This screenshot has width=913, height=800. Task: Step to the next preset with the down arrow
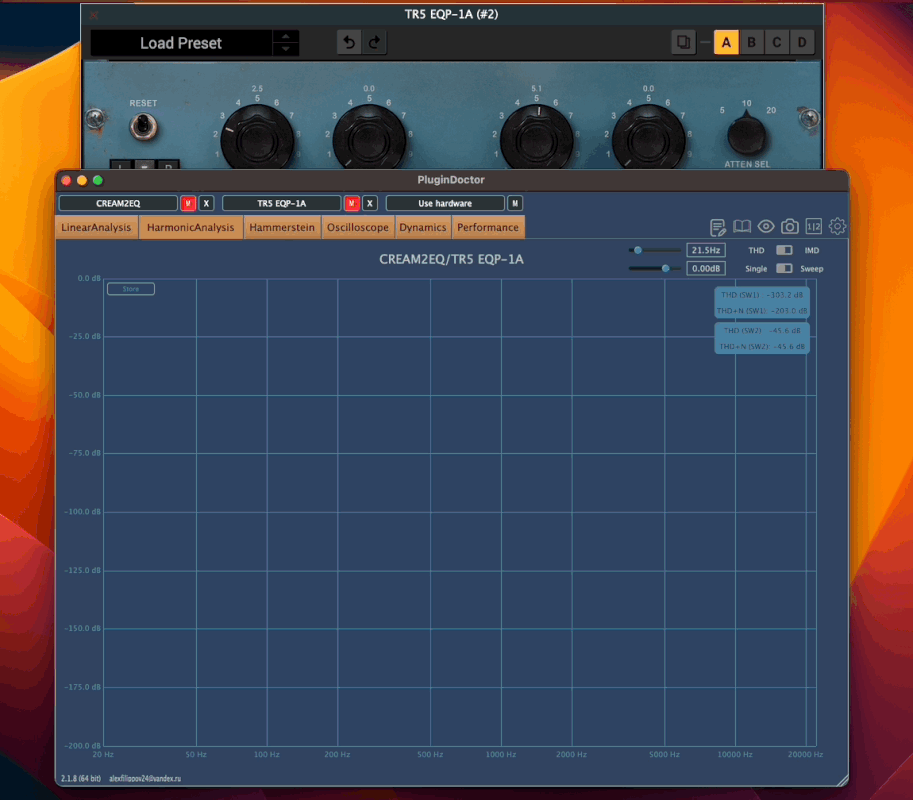click(x=285, y=49)
